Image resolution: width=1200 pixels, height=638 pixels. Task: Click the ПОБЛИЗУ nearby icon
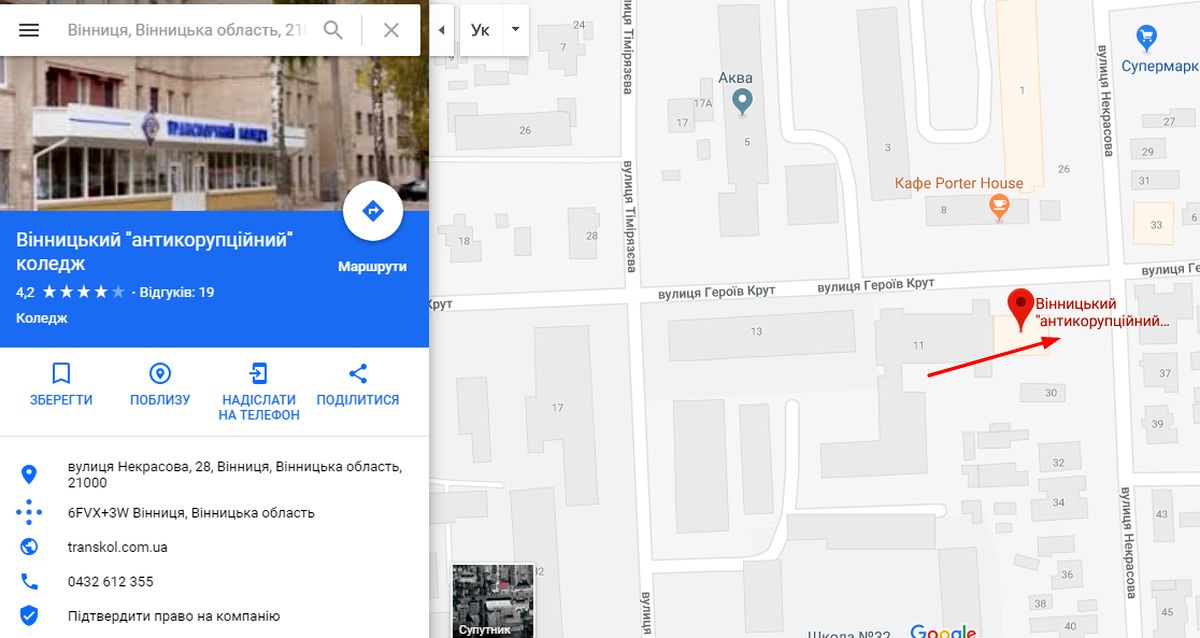160,374
